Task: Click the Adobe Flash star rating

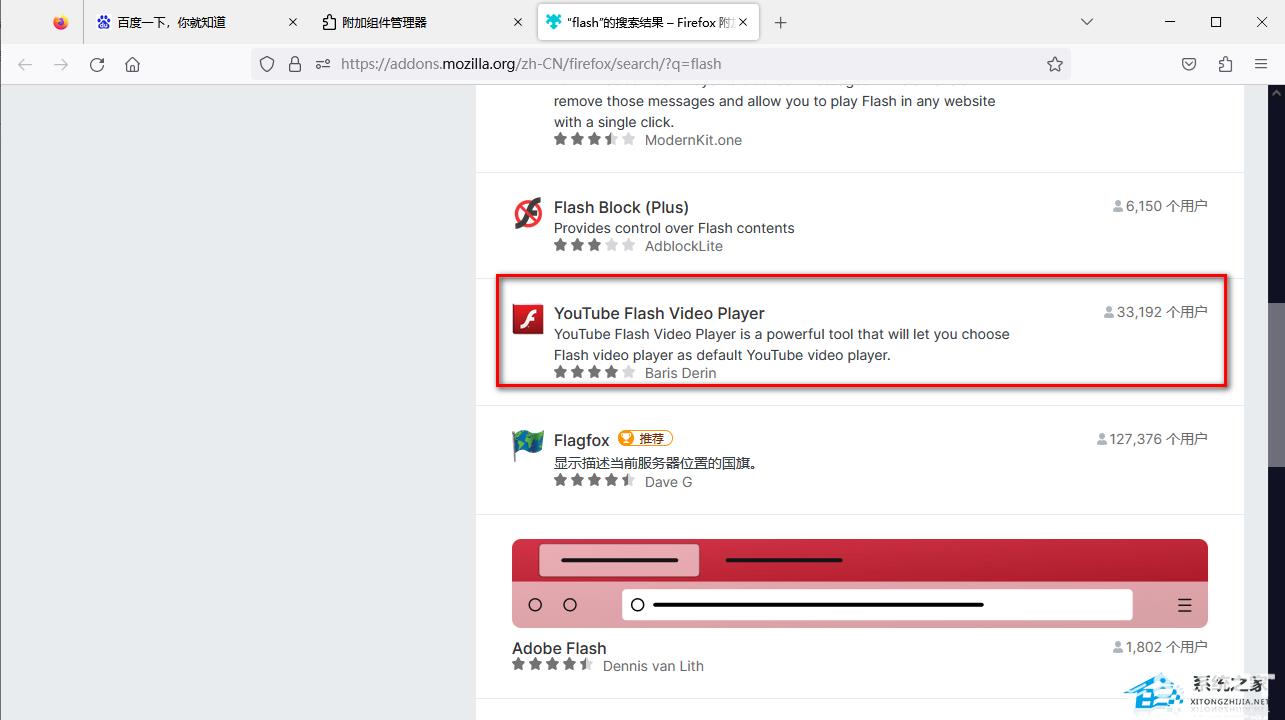Action: click(552, 664)
